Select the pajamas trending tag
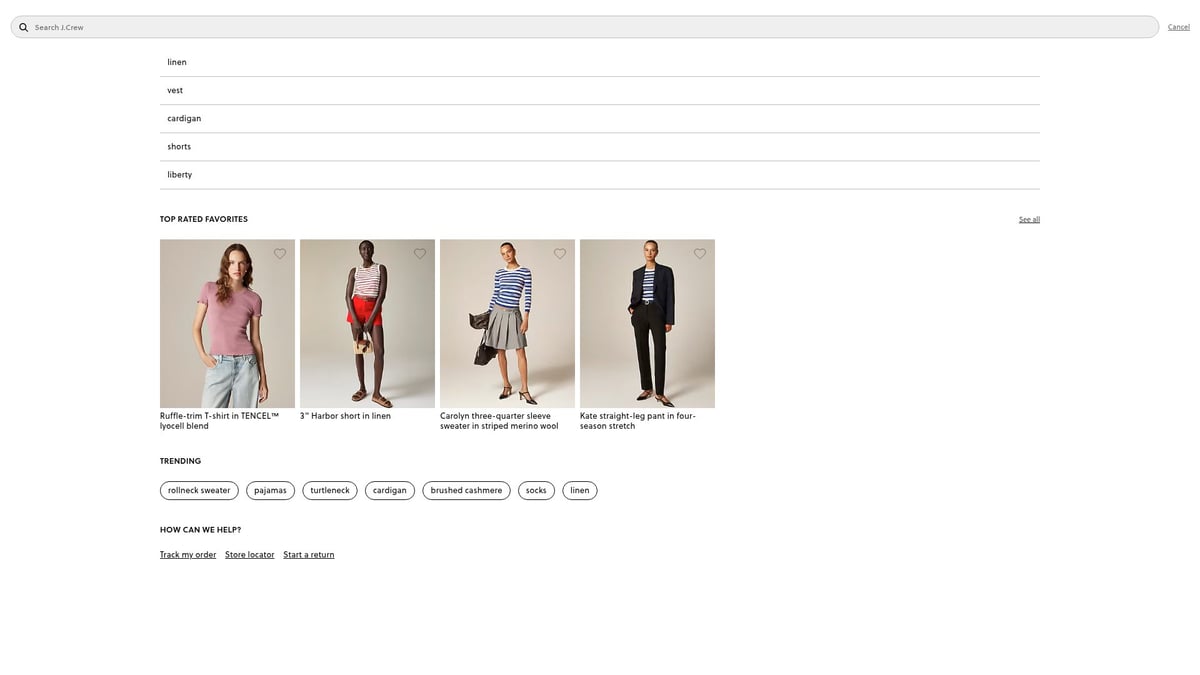1200x675 pixels. coord(270,491)
